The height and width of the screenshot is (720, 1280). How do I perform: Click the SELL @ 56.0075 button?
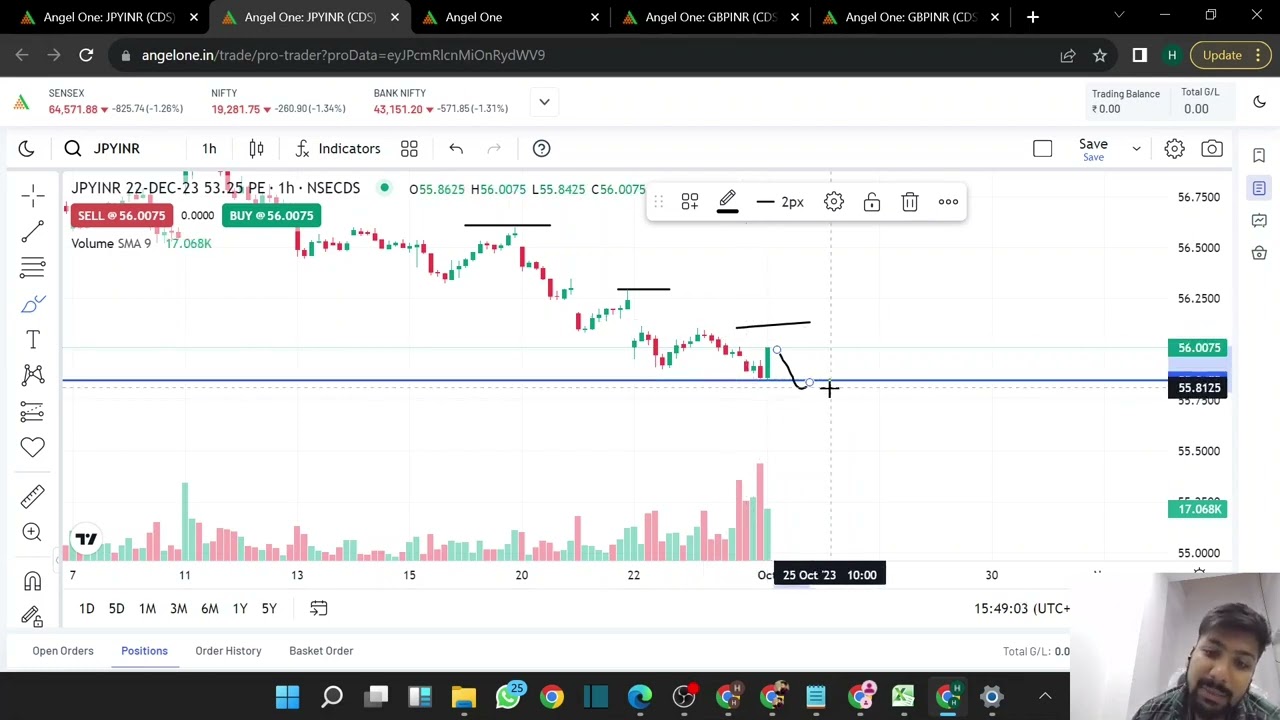(121, 215)
